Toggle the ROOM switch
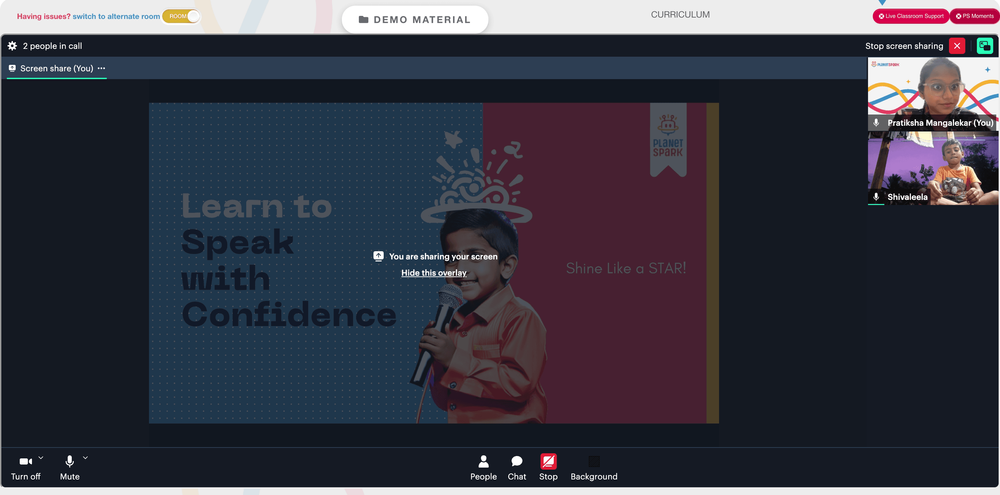1000x495 pixels. tap(181, 16)
